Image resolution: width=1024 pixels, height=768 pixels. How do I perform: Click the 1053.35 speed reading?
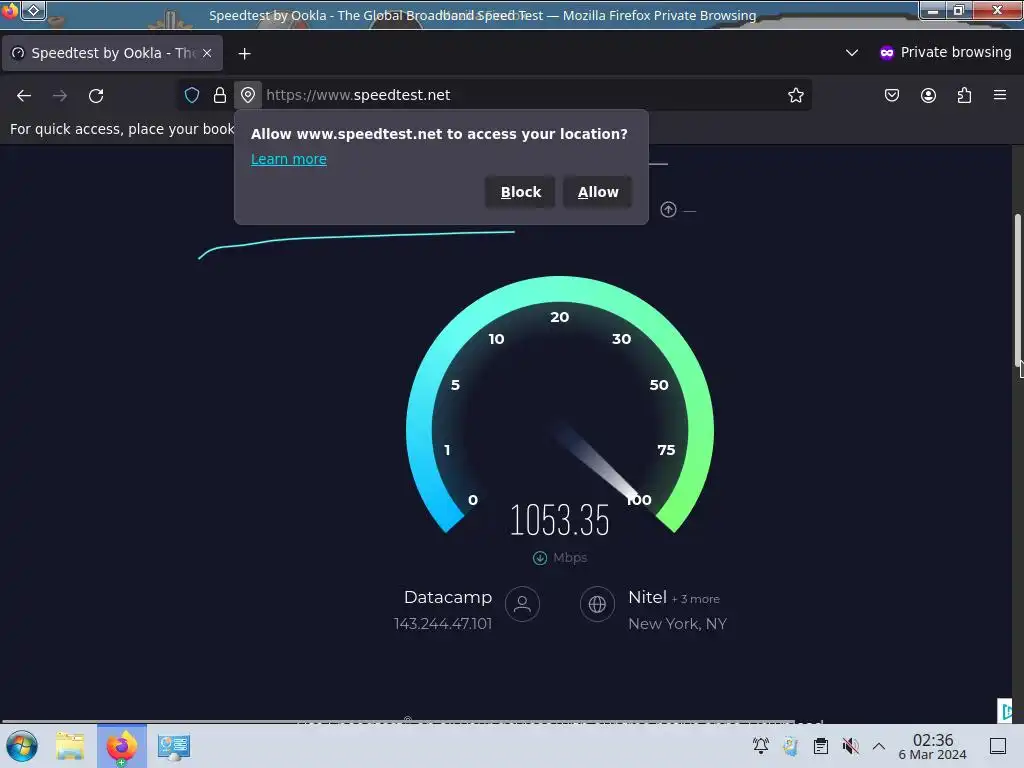(x=560, y=520)
